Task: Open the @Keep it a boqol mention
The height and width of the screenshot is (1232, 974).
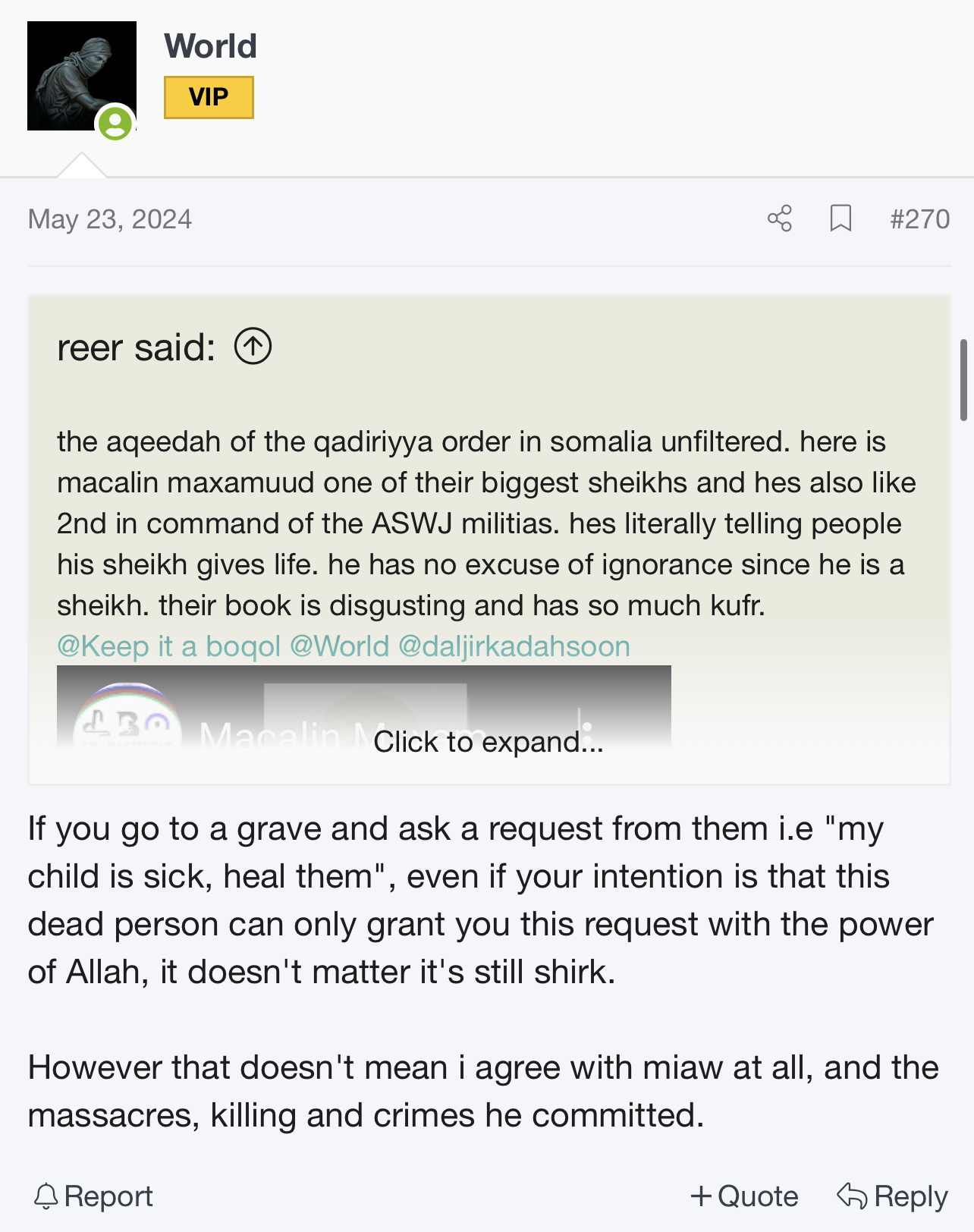Action: (168, 646)
